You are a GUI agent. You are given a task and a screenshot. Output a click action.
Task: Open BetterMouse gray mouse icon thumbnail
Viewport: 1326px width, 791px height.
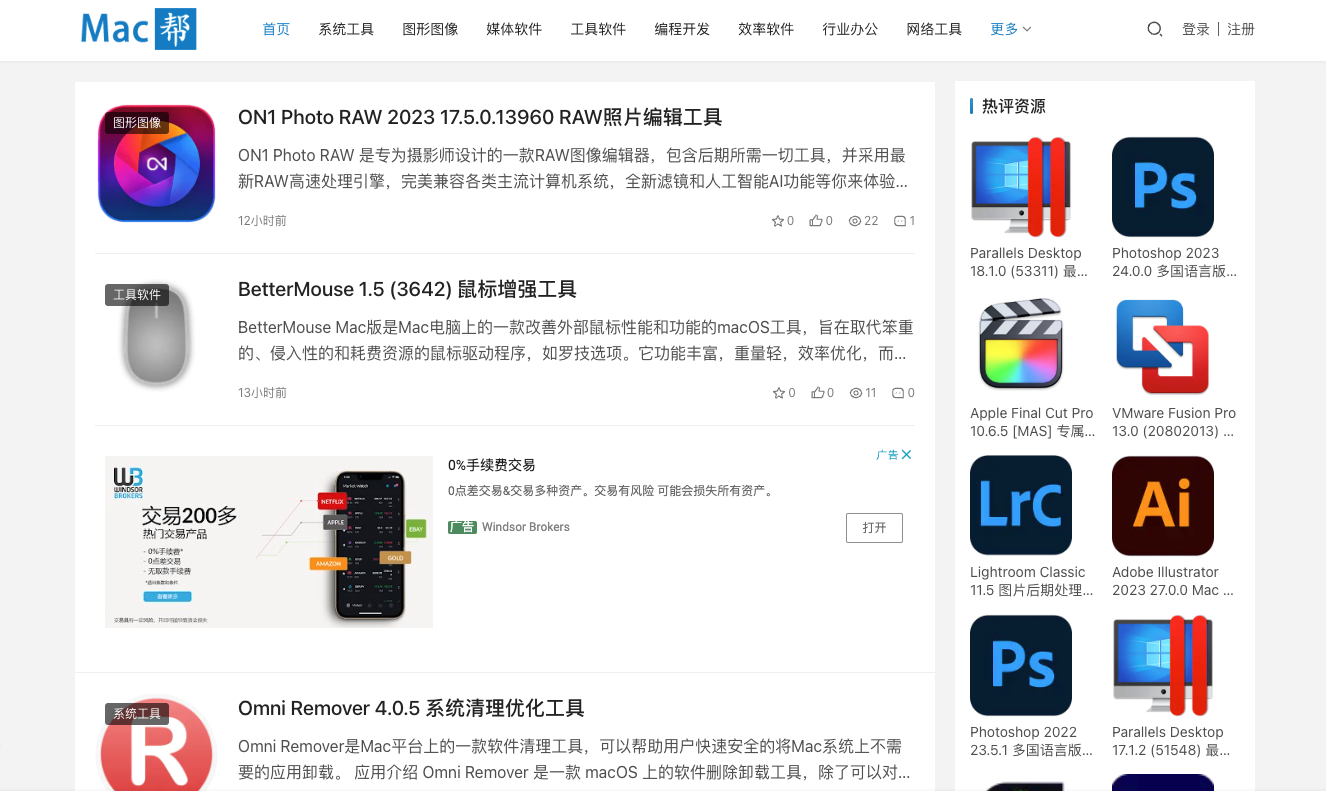pyautogui.click(x=157, y=335)
